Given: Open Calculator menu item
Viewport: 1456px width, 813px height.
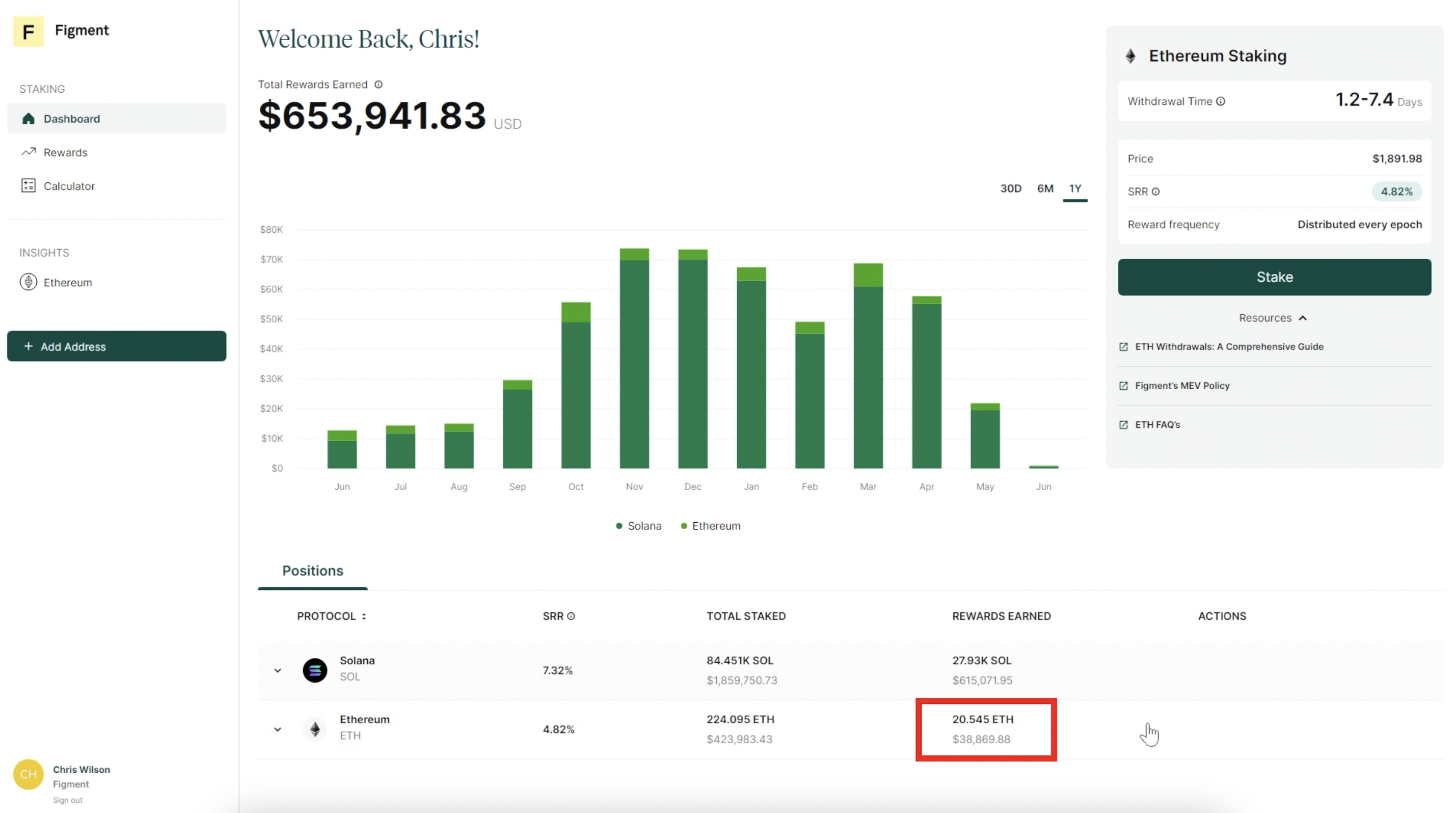Looking at the screenshot, I should [x=117, y=186].
